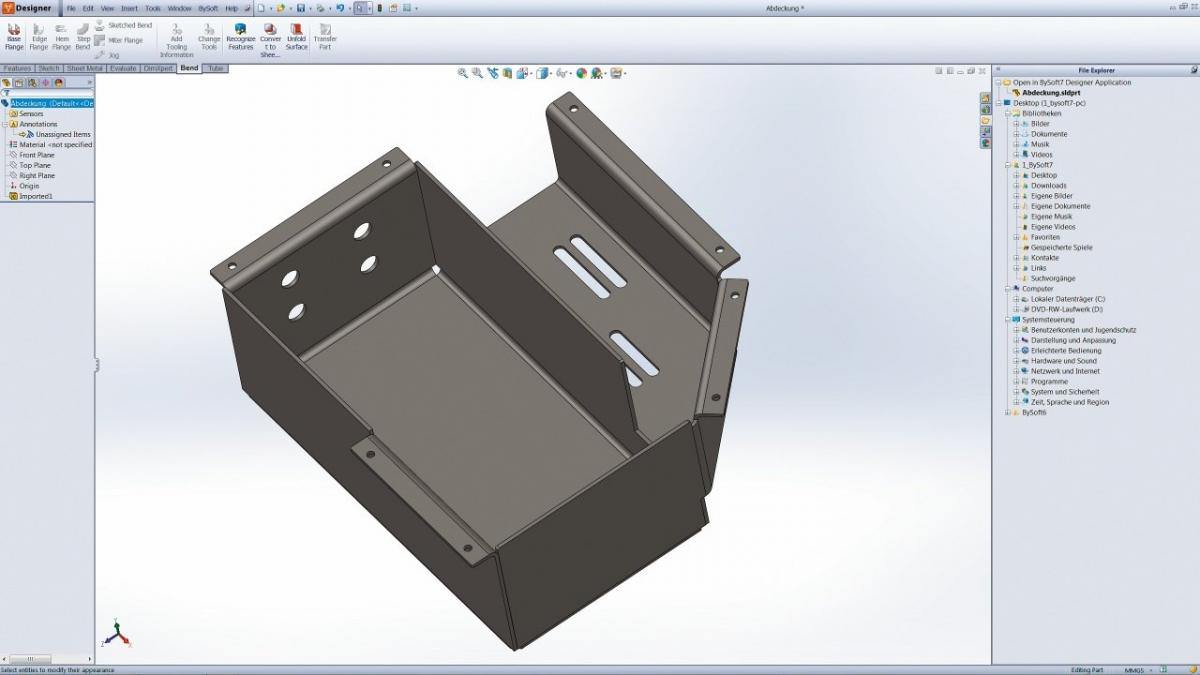The image size is (1200, 675).
Task: Expand the BySoft6 folder node
Action: (1008, 413)
